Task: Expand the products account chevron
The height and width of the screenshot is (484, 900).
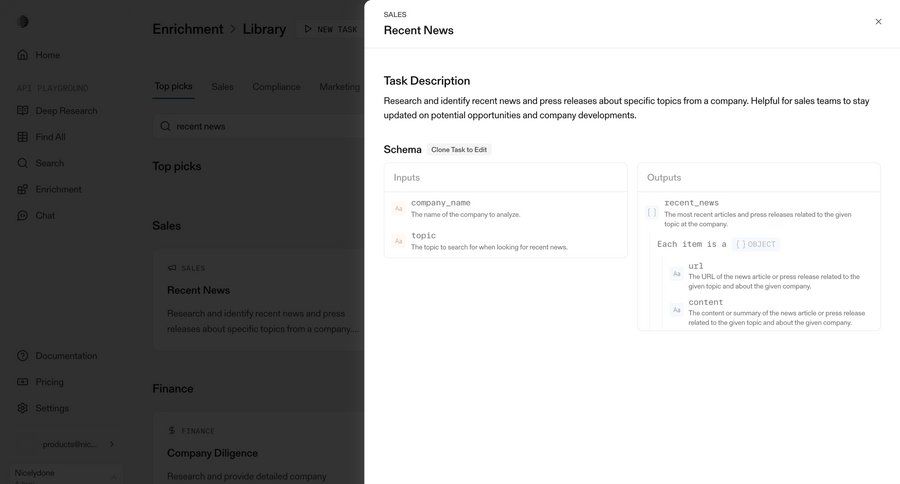Action: (111, 444)
